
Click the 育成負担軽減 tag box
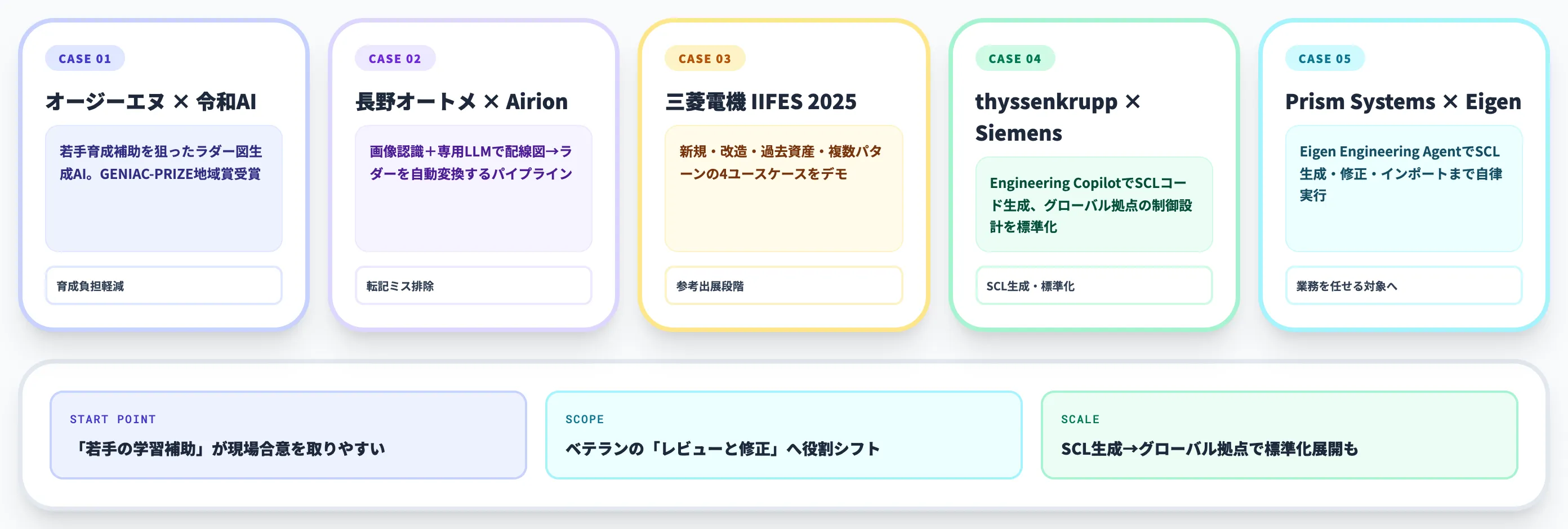coord(164,285)
